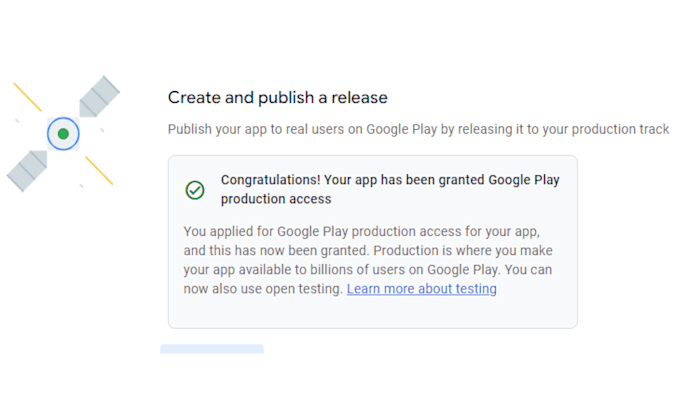
Task: Open the 'Learn more about testing' link
Action: (x=422, y=289)
